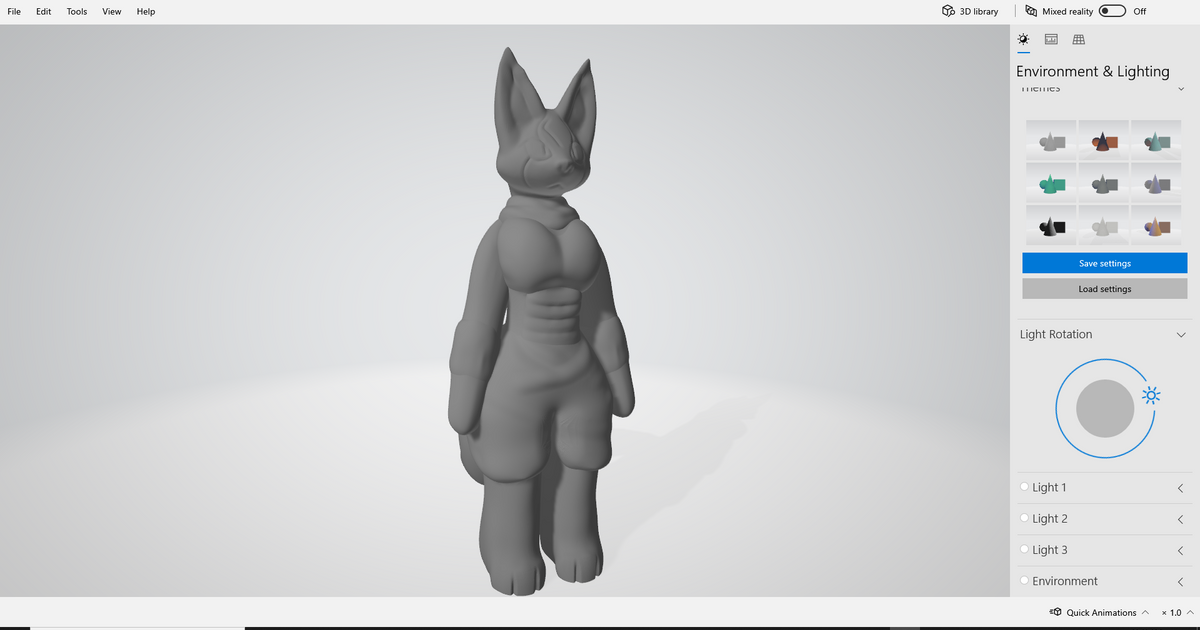This screenshot has width=1200, height=630.
Task: Enable the Light 1 radio circle
Action: [x=1024, y=487]
